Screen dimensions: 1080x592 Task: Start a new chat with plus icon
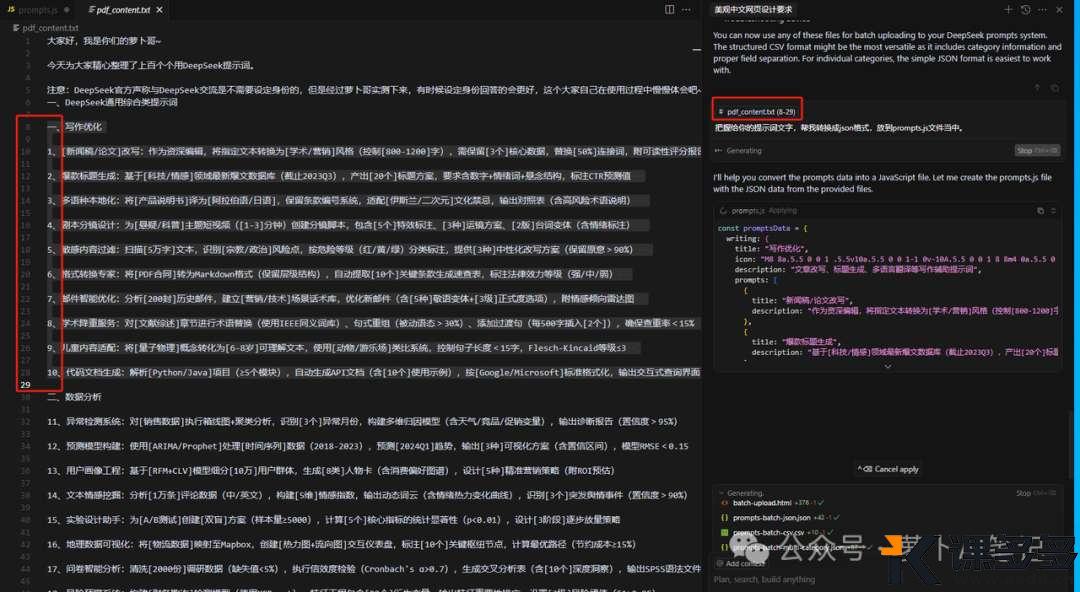click(x=1008, y=10)
